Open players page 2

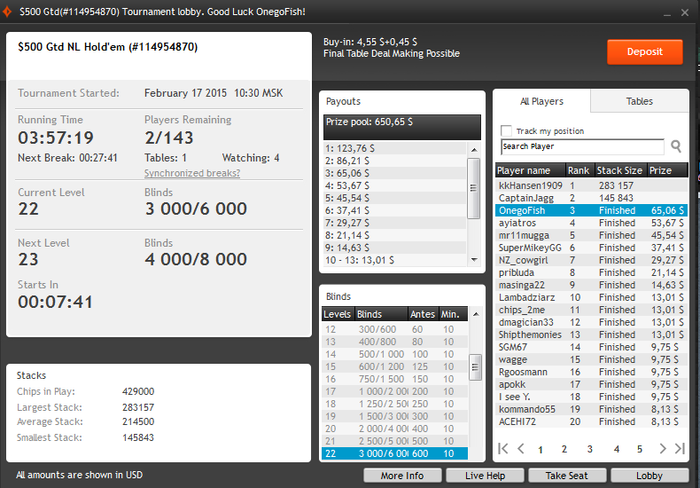pos(564,449)
